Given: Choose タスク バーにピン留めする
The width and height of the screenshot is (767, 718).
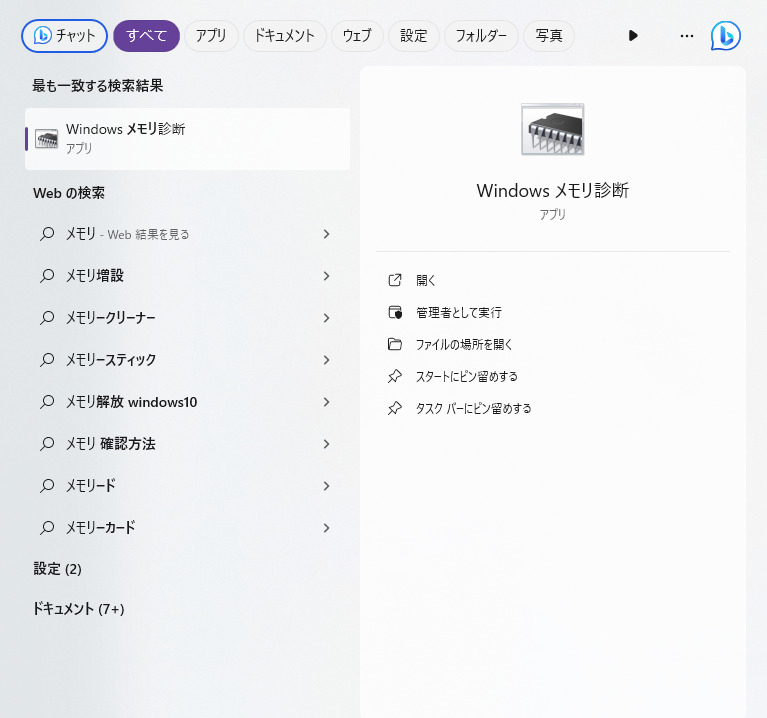Looking at the screenshot, I should pyautogui.click(x=474, y=408).
